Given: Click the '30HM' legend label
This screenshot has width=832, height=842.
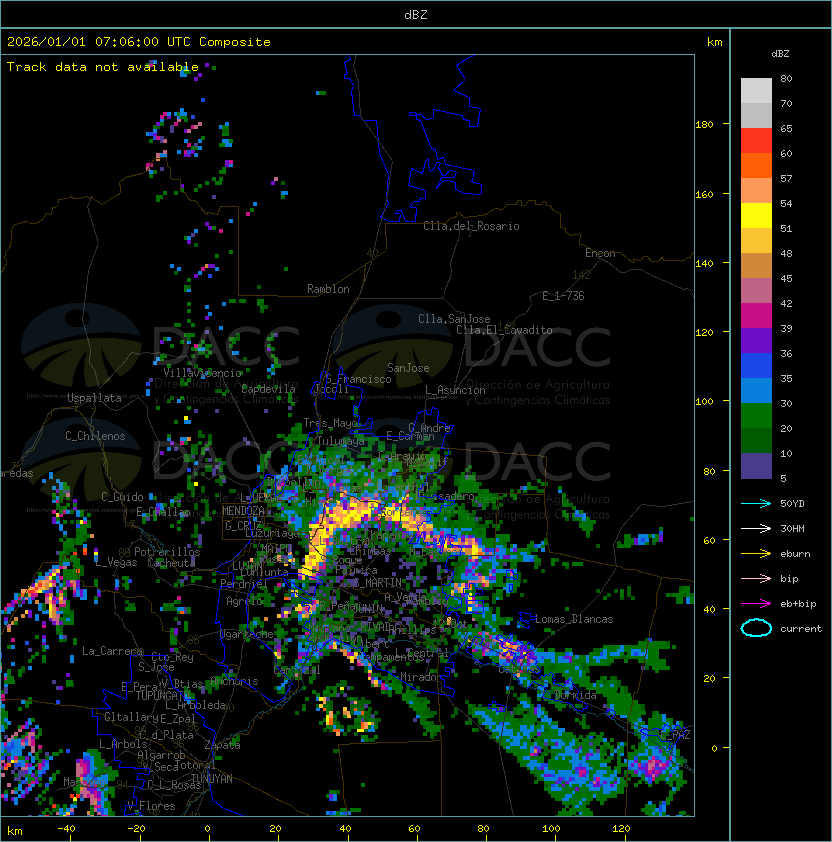Looking at the screenshot, I should (x=792, y=528).
